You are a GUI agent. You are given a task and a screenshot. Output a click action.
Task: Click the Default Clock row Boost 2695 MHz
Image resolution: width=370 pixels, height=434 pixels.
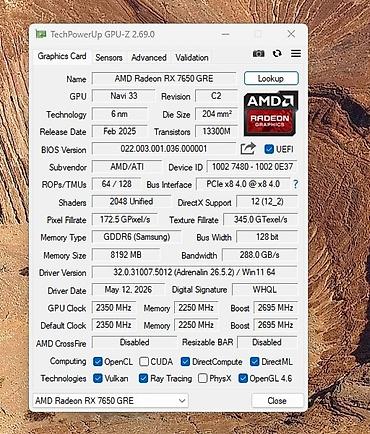point(275,325)
